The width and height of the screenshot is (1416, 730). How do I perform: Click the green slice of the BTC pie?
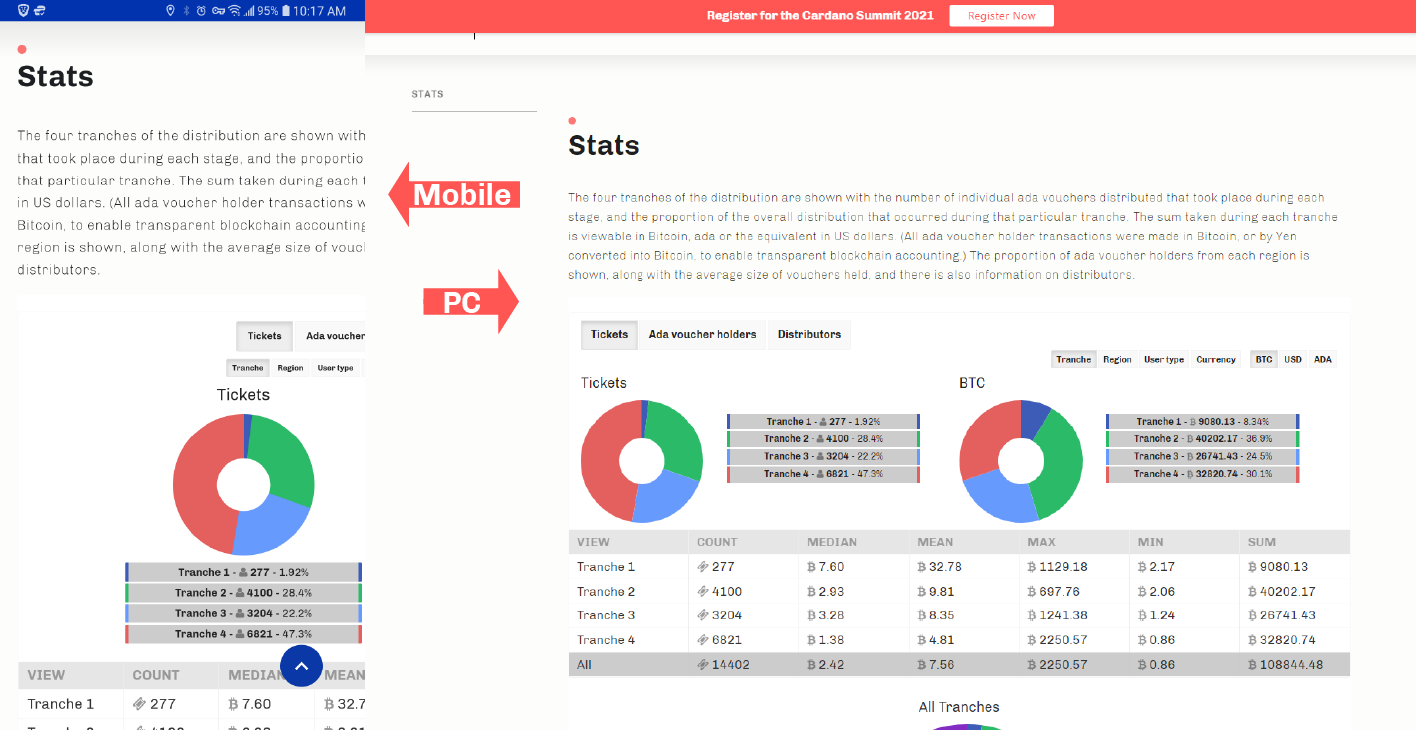(1063, 462)
